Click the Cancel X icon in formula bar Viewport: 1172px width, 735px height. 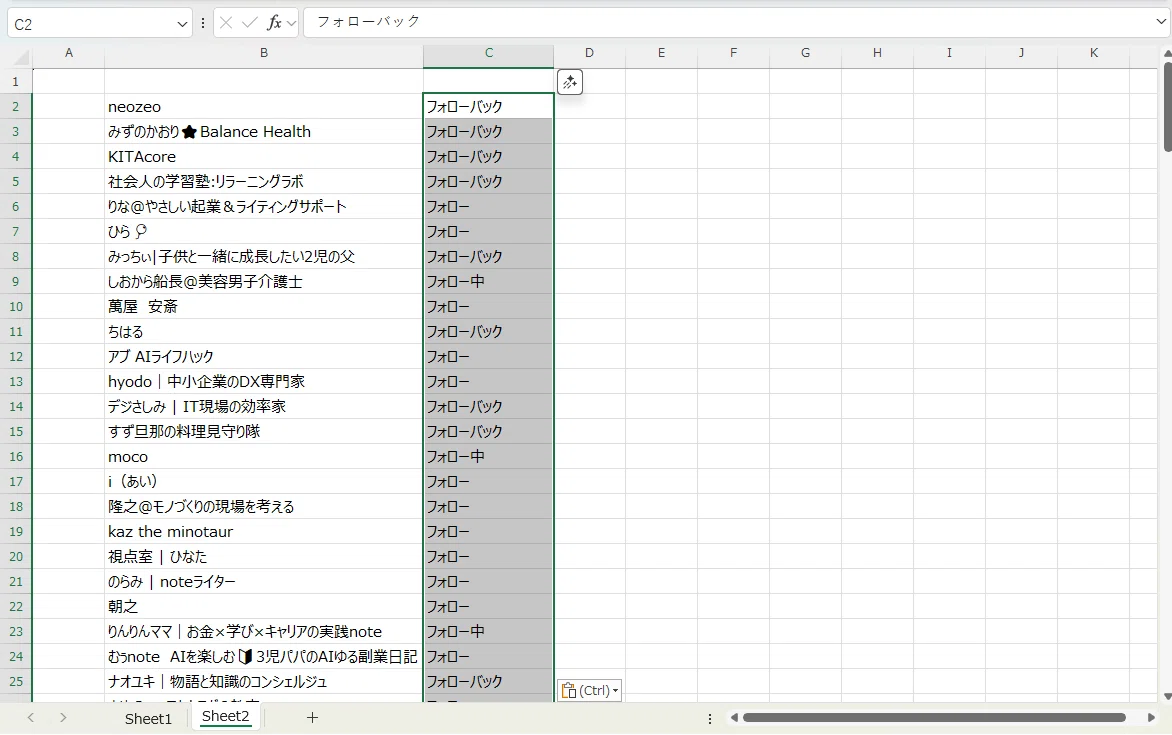point(226,23)
